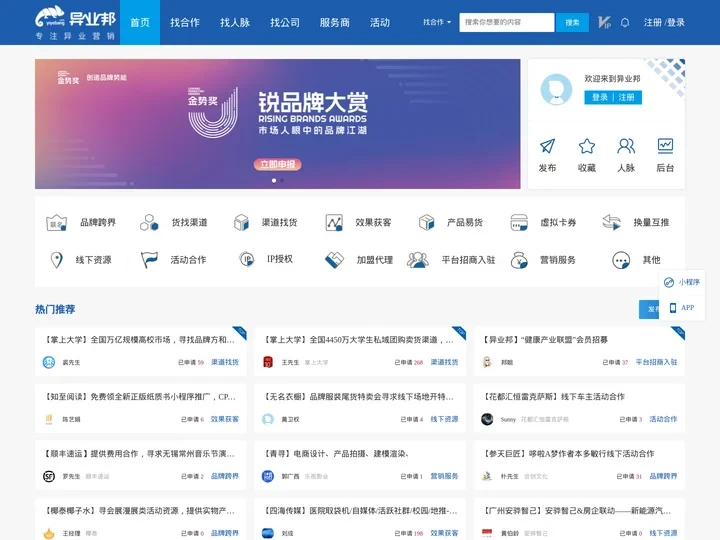This screenshot has width=720, height=540.
Task: Select 产品易货 category icon
Action: pos(427,222)
